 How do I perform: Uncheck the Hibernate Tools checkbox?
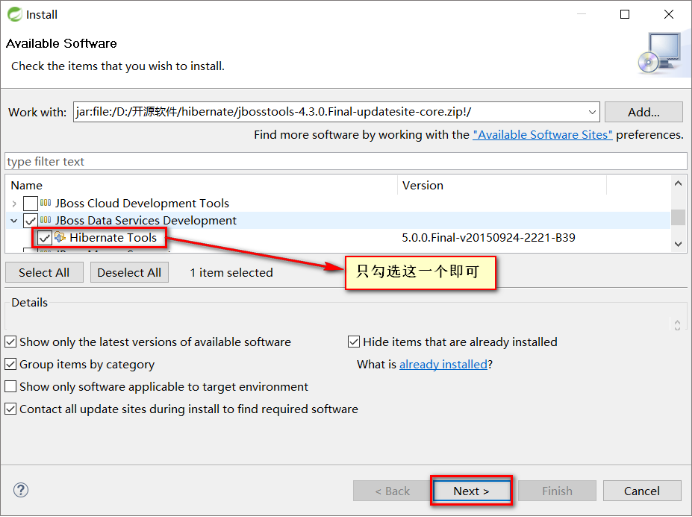[x=44, y=238]
